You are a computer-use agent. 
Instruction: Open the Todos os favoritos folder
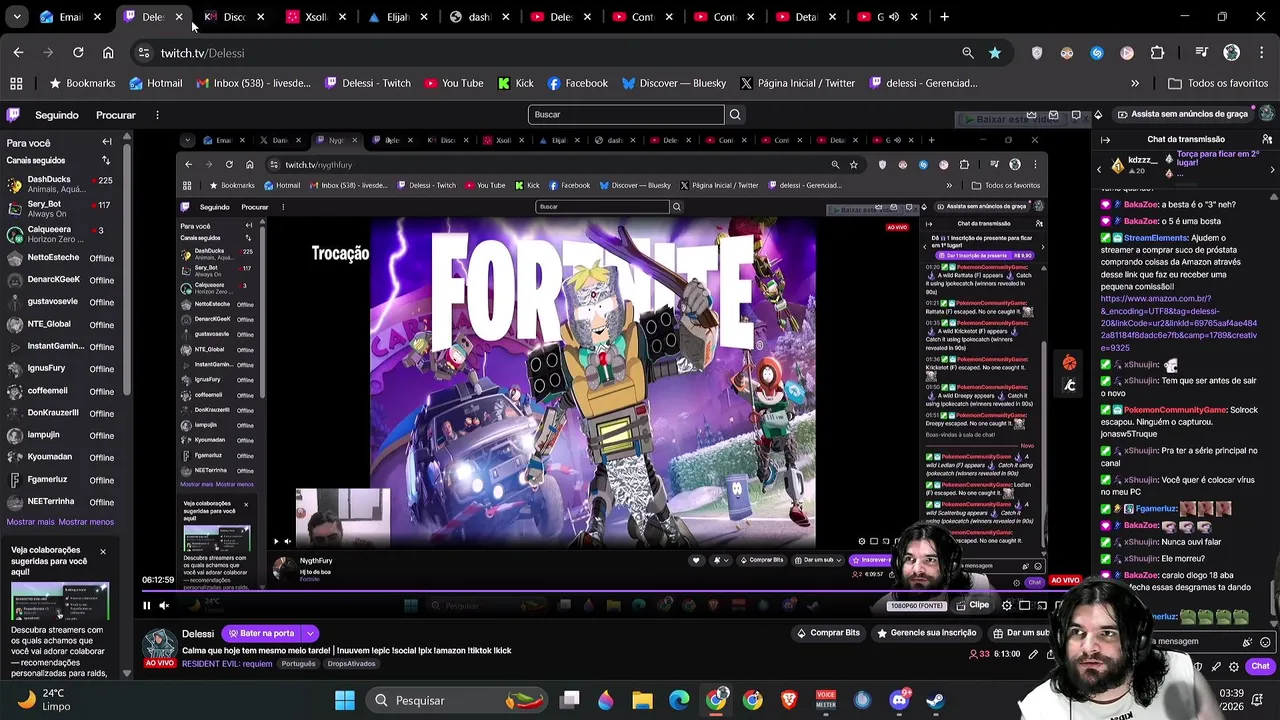pyautogui.click(x=1217, y=83)
